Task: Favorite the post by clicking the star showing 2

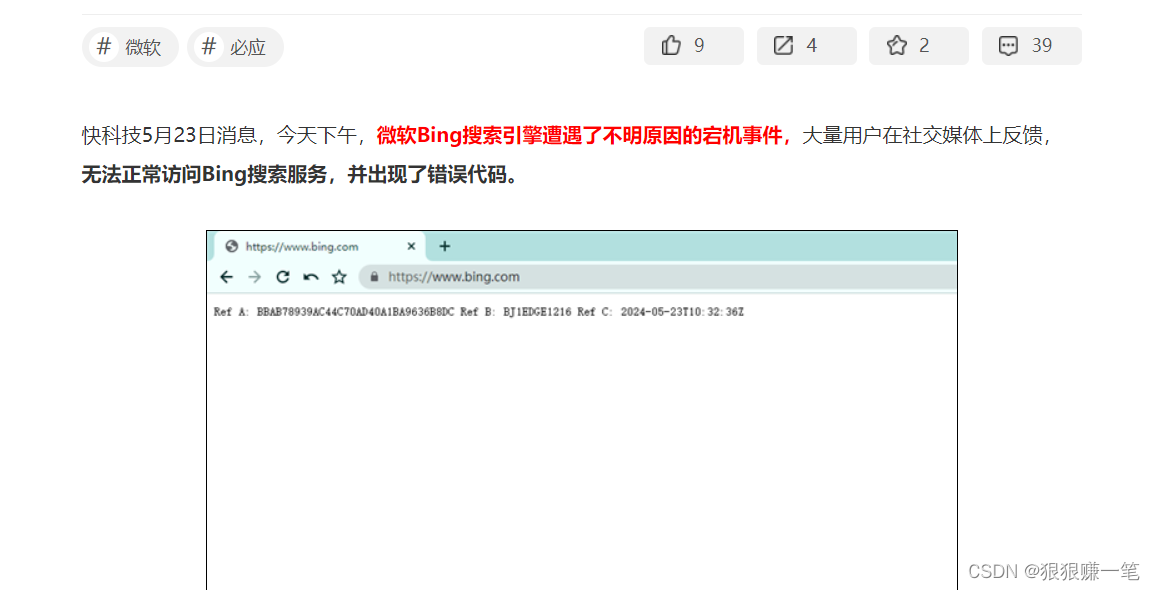Action: click(895, 45)
